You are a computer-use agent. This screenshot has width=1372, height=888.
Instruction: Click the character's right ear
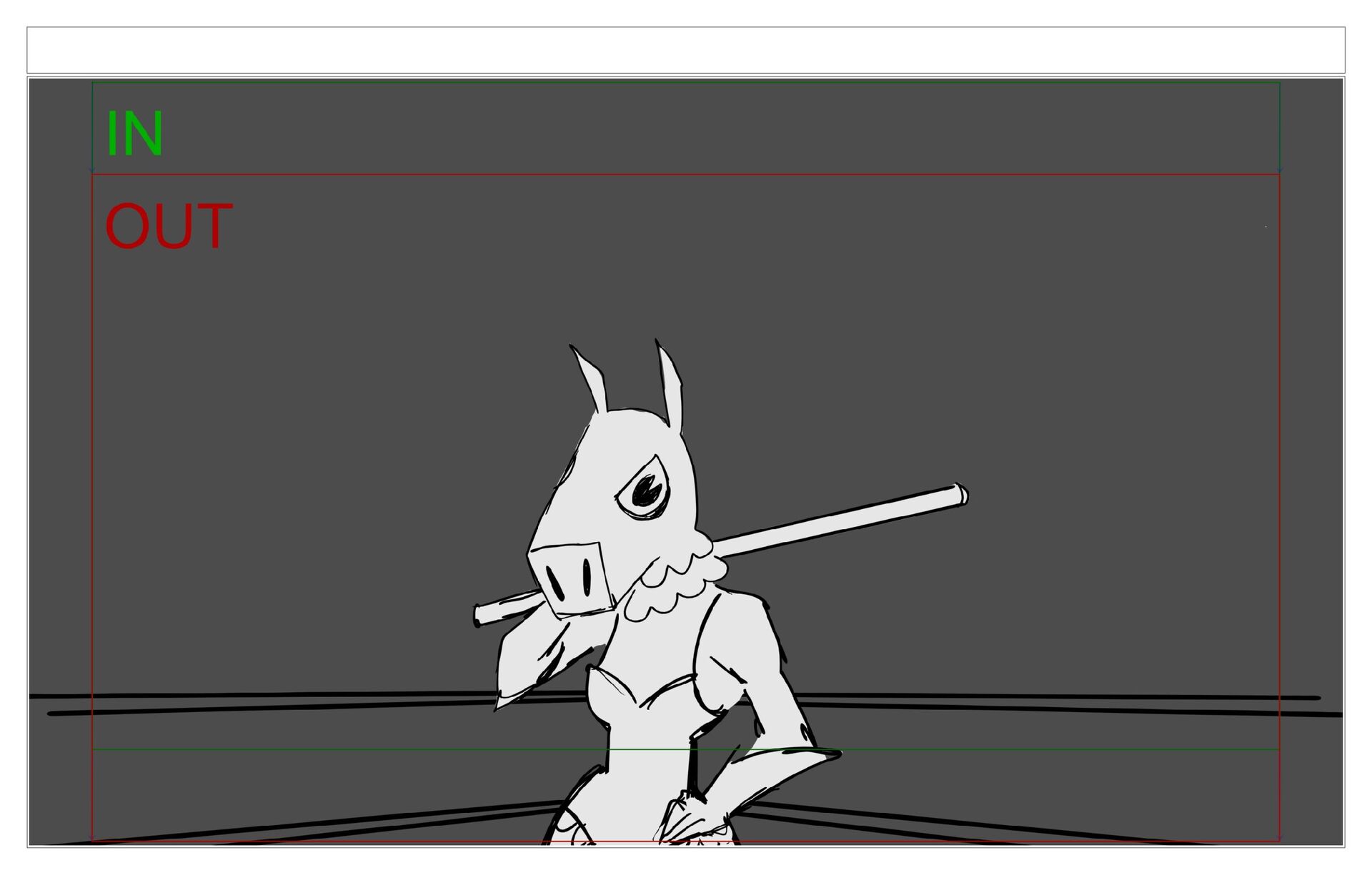(670, 383)
